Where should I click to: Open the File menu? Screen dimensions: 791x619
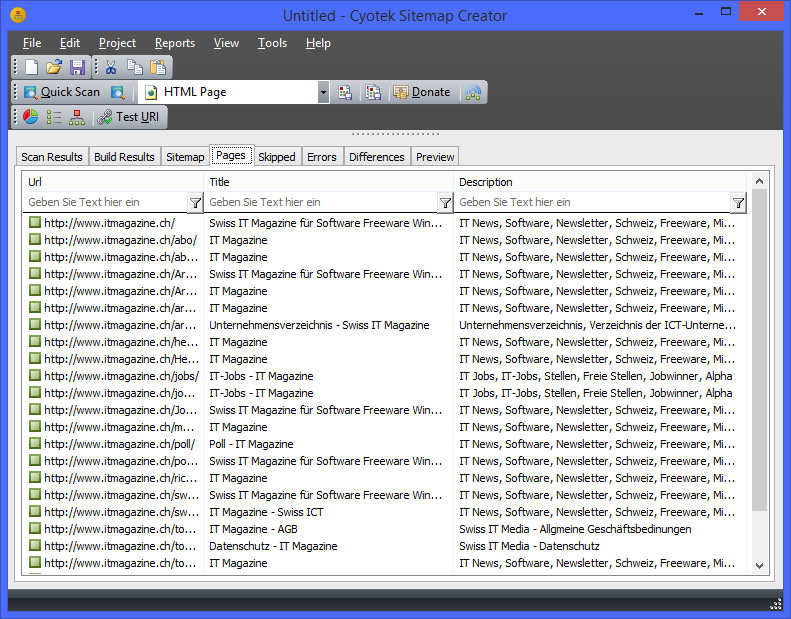32,43
